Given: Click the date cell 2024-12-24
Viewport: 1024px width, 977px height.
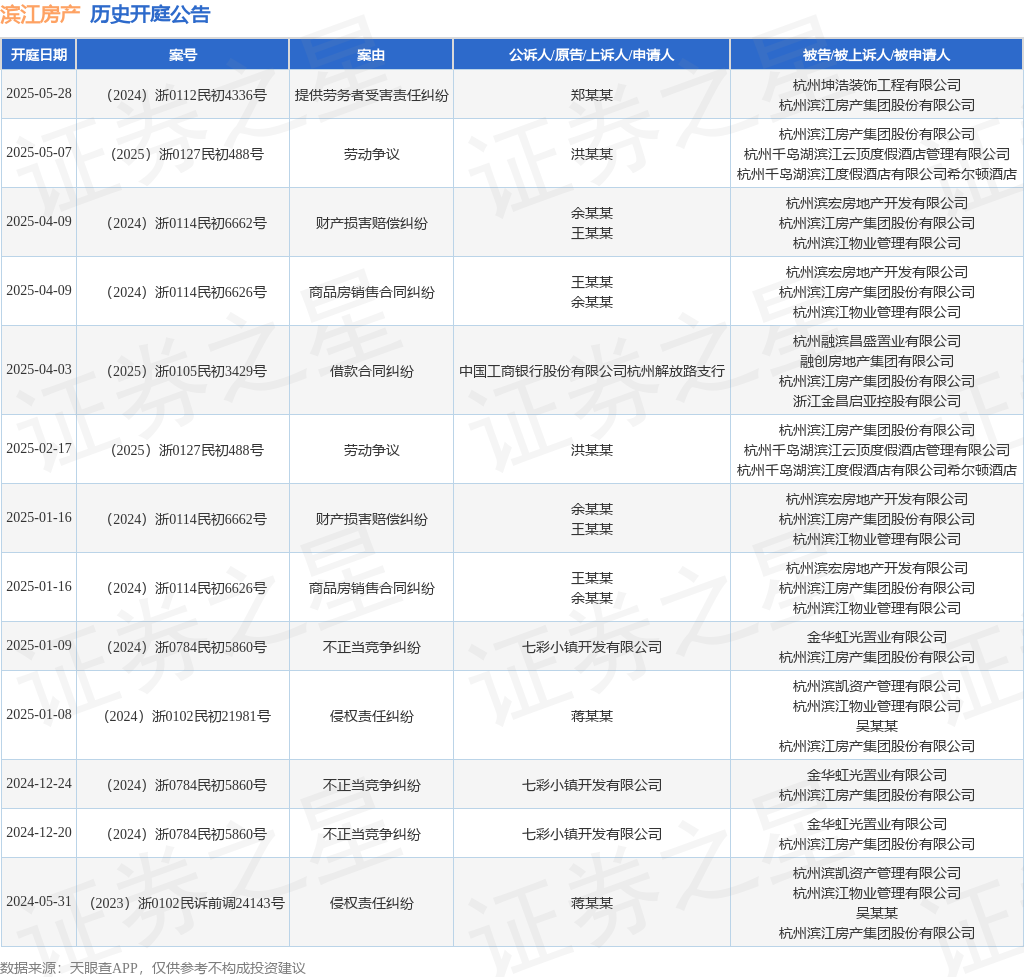Looking at the screenshot, I should 39,783.
